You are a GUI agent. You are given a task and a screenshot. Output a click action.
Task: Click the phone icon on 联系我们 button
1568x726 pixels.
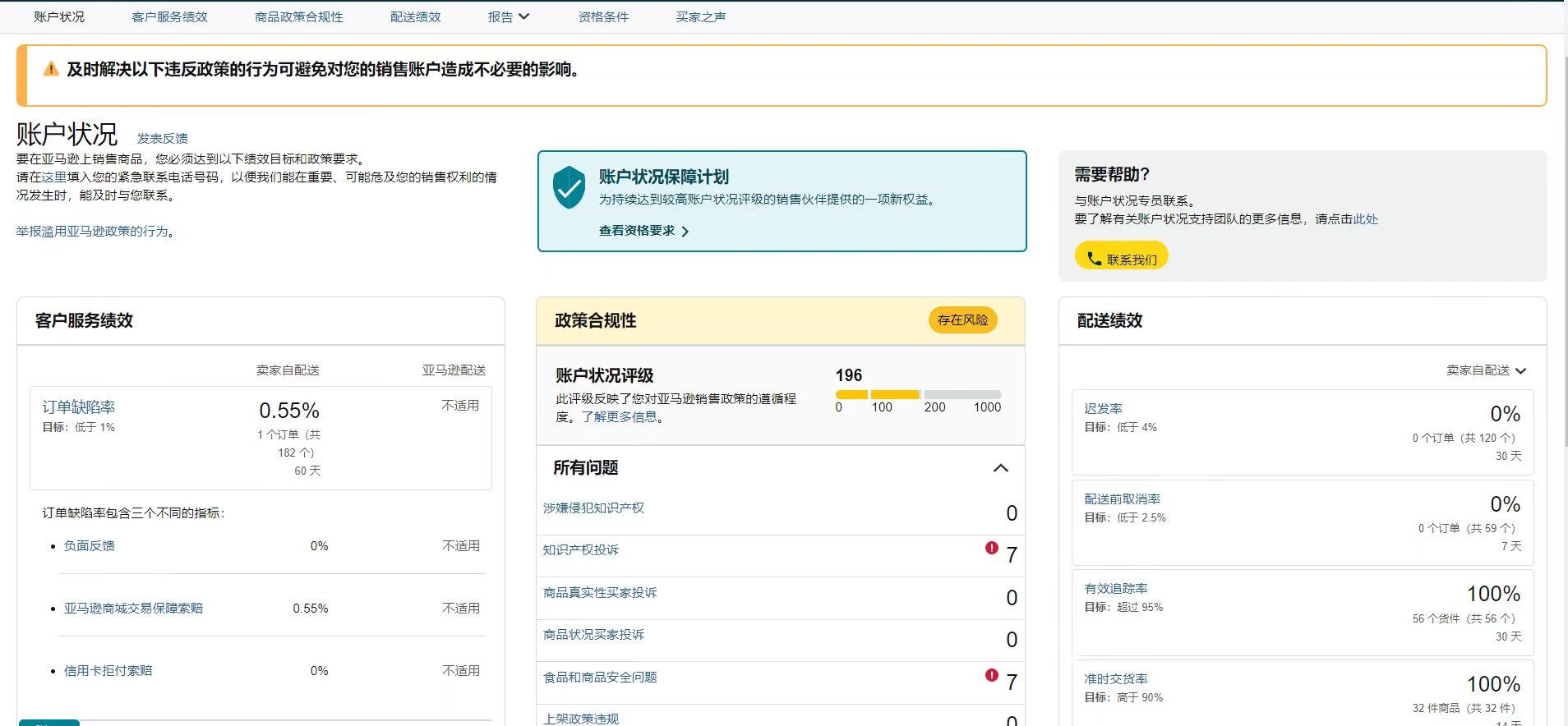coord(1094,259)
